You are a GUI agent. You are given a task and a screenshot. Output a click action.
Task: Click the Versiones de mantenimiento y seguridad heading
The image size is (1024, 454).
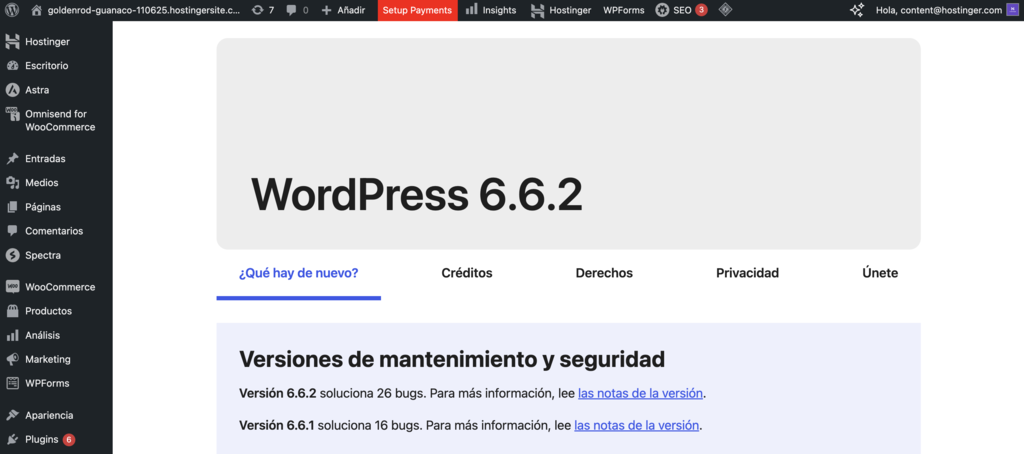pos(452,359)
